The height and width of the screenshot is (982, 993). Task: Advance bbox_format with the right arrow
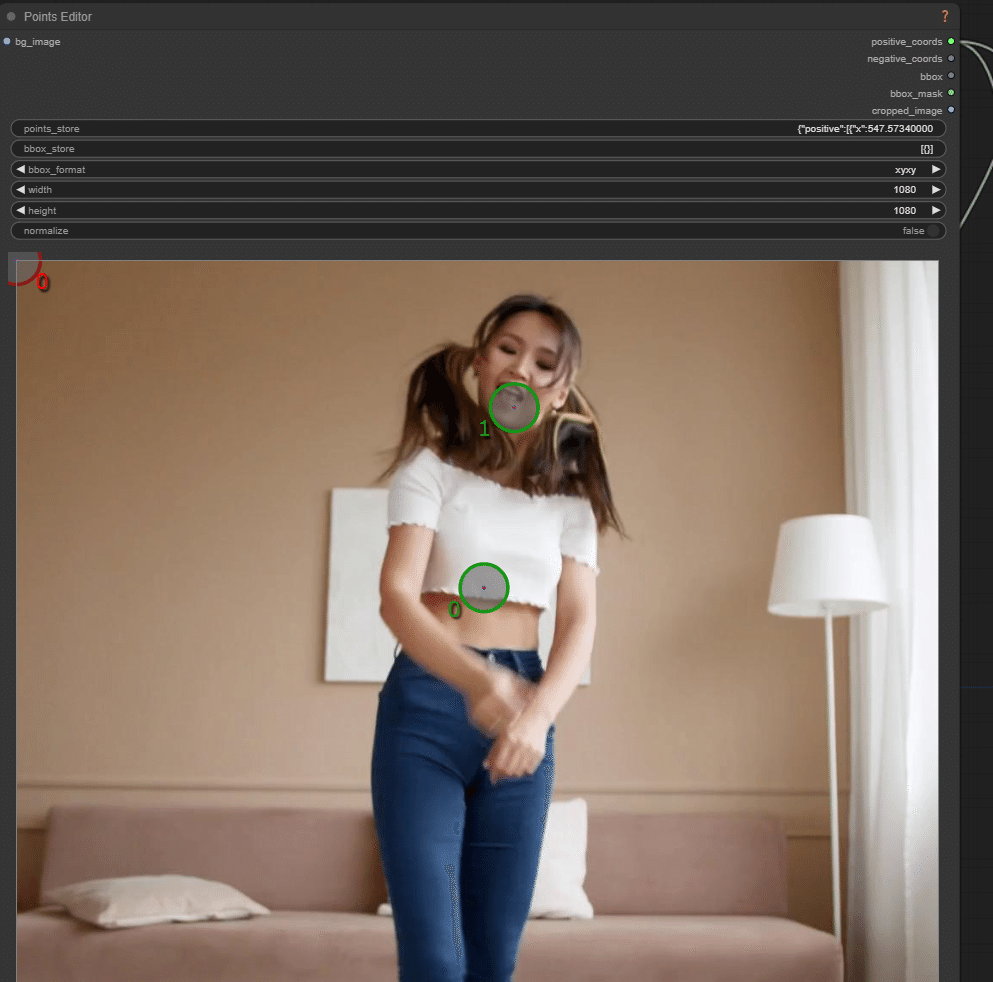(x=936, y=169)
